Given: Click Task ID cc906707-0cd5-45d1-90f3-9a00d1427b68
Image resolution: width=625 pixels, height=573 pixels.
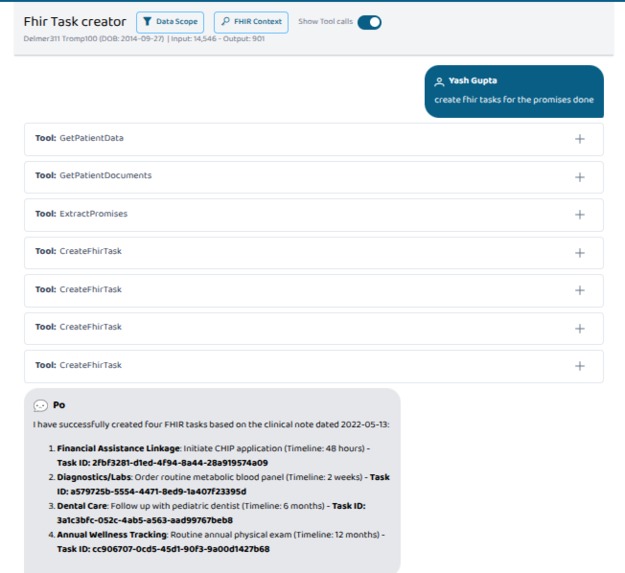Looking at the screenshot, I should pos(163,549).
